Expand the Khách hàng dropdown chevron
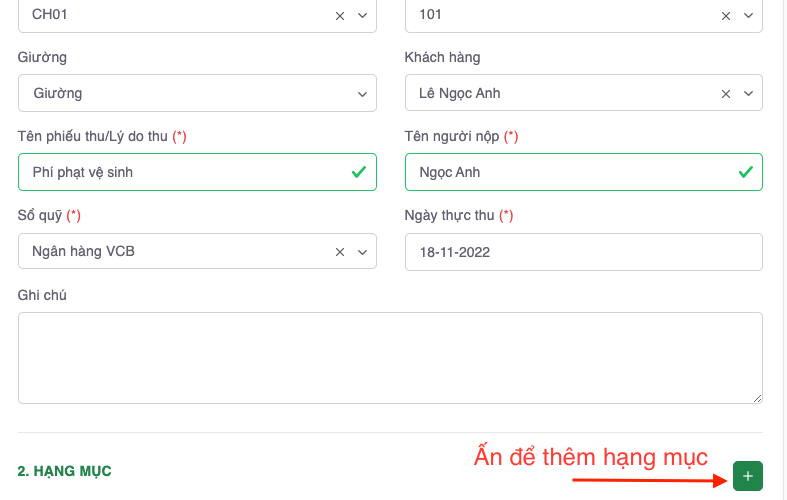 748,93
